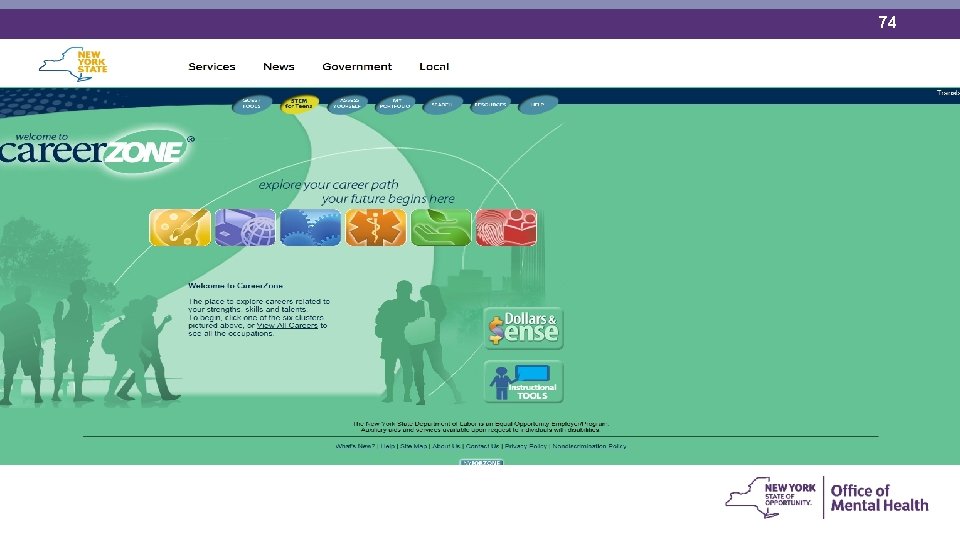Click the New York State logo
The image size is (960, 540).
click(x=73, y=64)
